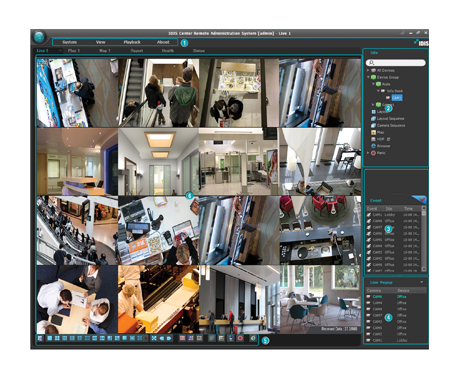The image size is (460, 380).
Task: Expand the Panic tree node
Action: point(368,153)
